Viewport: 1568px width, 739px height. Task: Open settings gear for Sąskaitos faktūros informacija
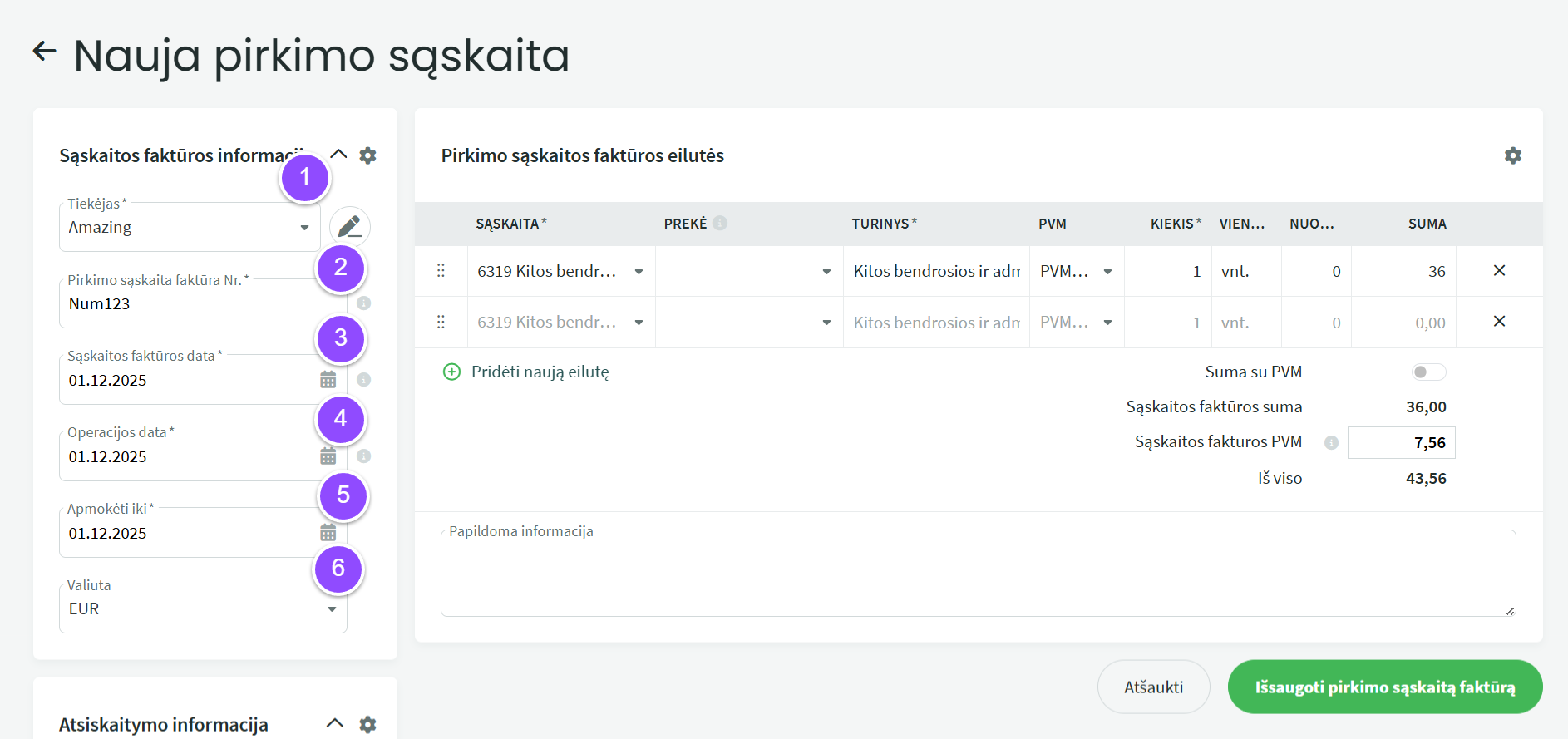(367, 155)
